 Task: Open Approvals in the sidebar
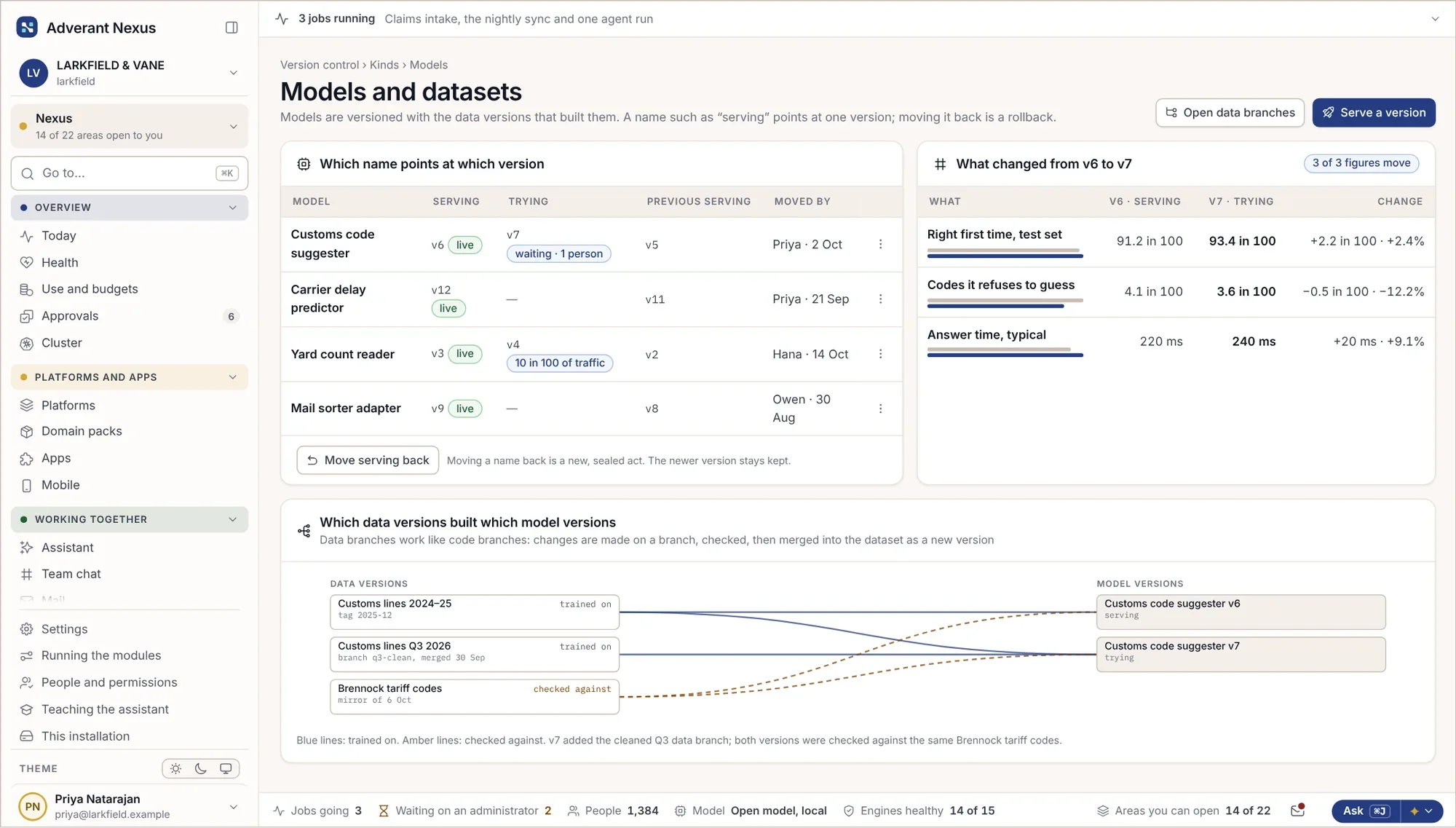coord(130,316)
